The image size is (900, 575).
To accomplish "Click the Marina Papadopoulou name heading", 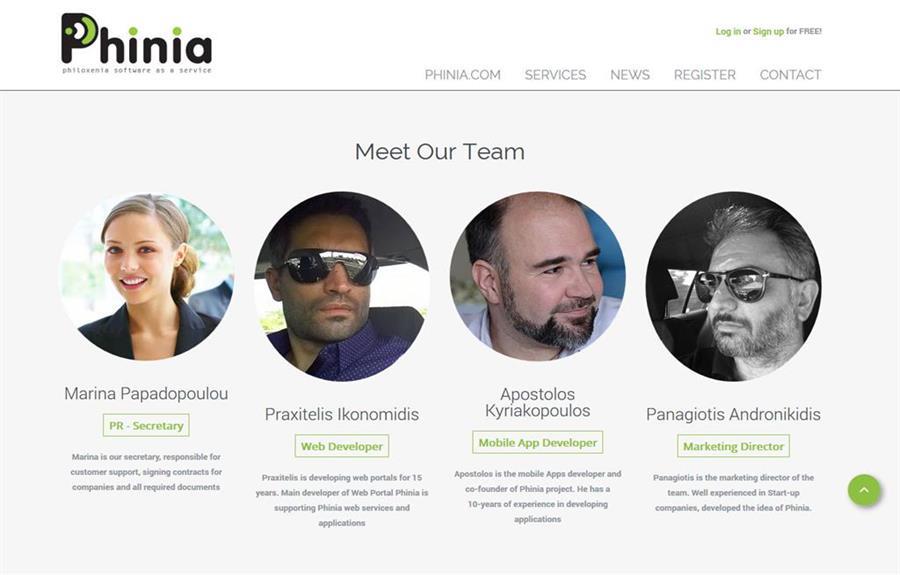I will [146, 394].
